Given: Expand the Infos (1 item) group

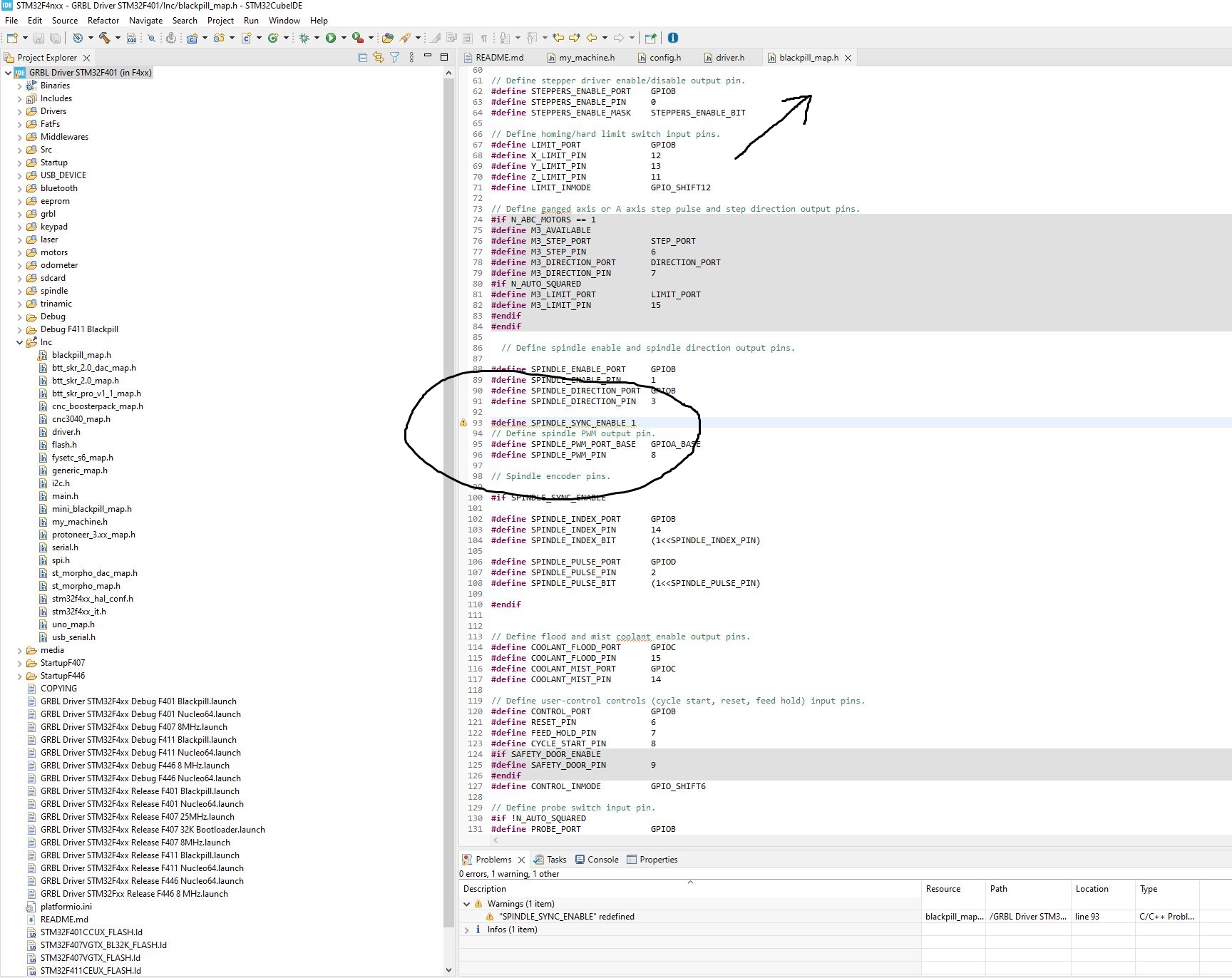Looking at the screenshot, I should (467, 930).
